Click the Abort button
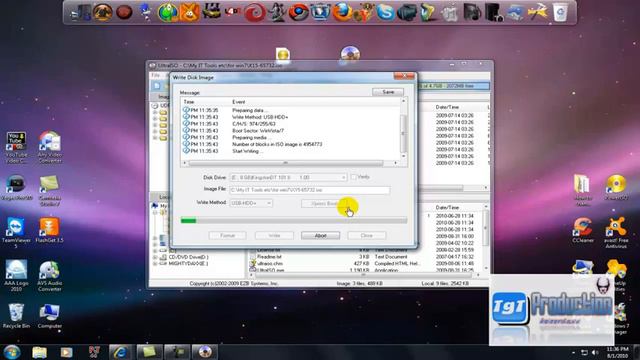 [x=320, y=236]
